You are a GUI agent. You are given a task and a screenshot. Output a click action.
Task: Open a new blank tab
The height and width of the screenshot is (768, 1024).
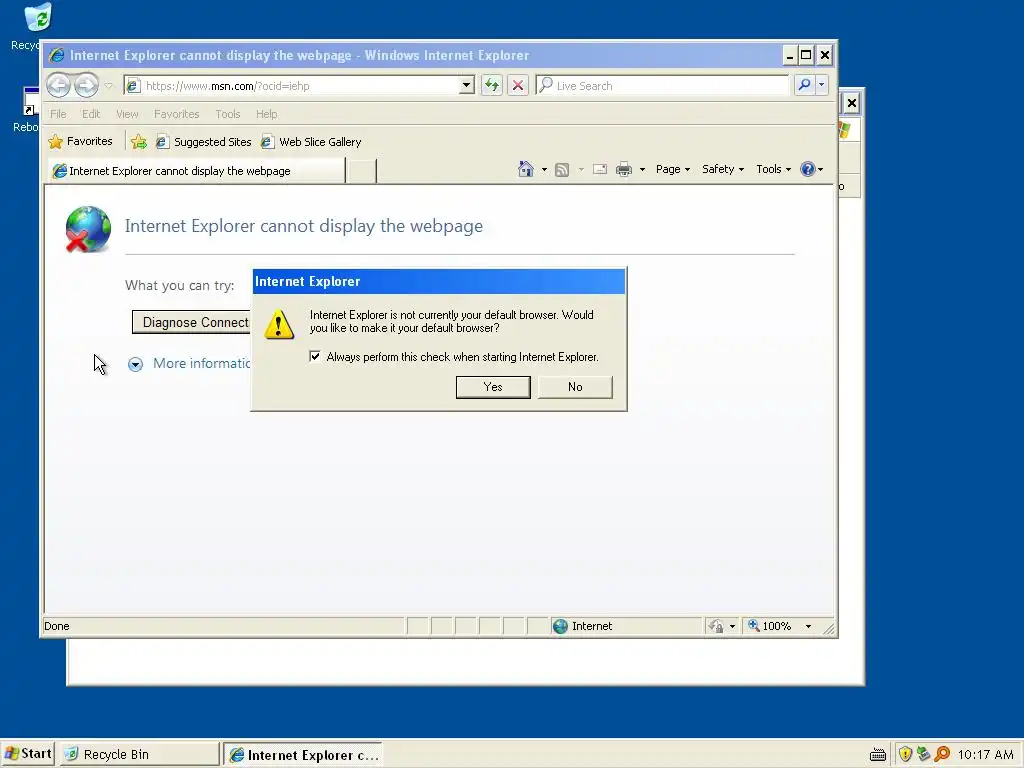point(361,171)
